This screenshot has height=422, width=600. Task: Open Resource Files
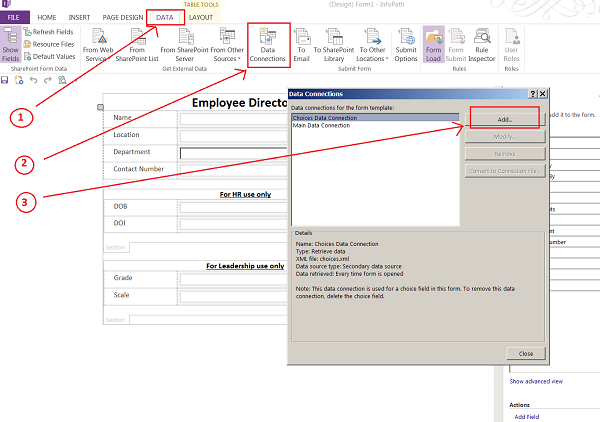[49, 44]
